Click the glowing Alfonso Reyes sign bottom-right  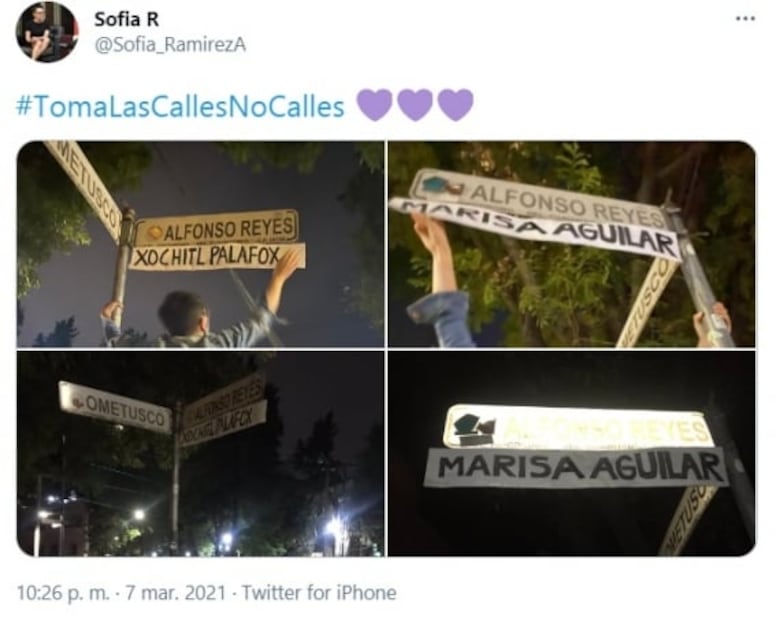click(x=579, y=426)
